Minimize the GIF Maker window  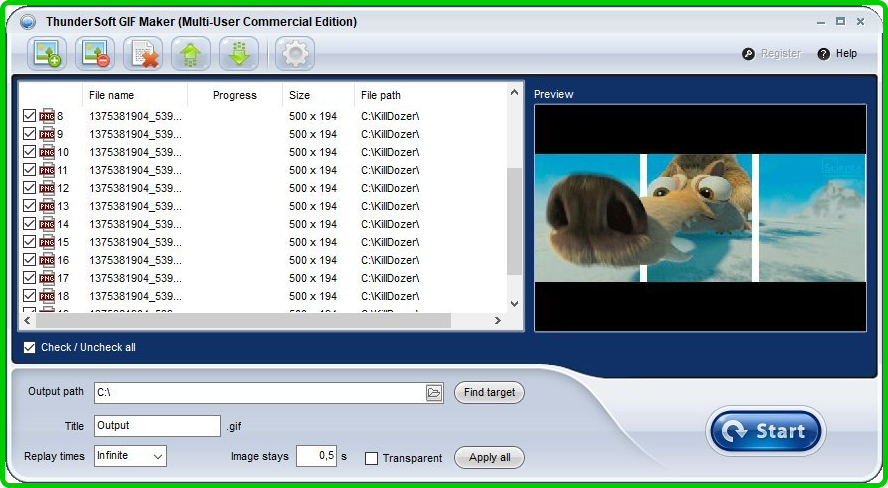pyautogui.click(x=821, y=23)
